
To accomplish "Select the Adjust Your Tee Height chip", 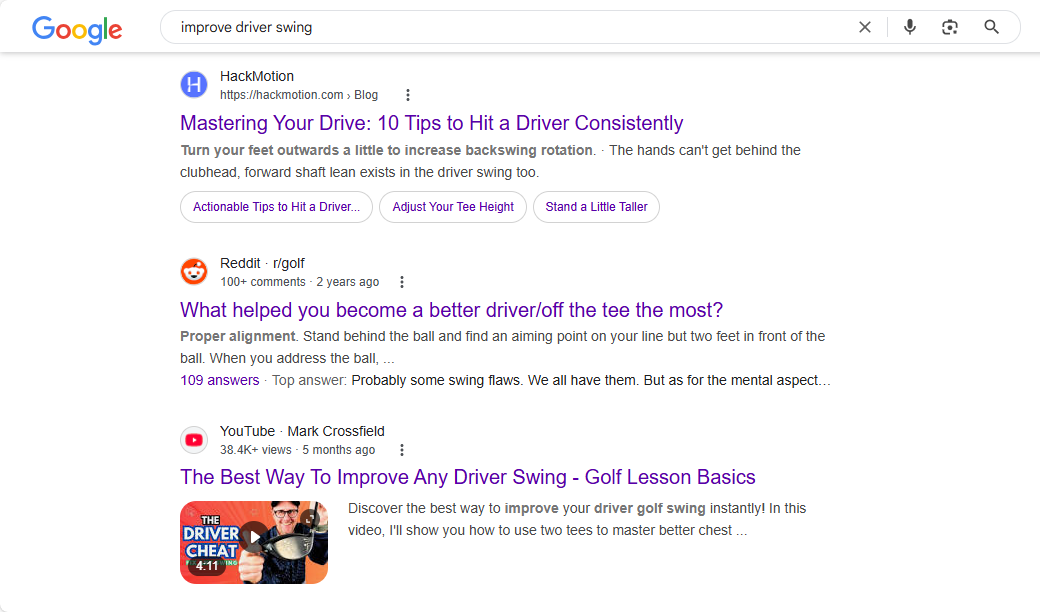I will point(452,207).
